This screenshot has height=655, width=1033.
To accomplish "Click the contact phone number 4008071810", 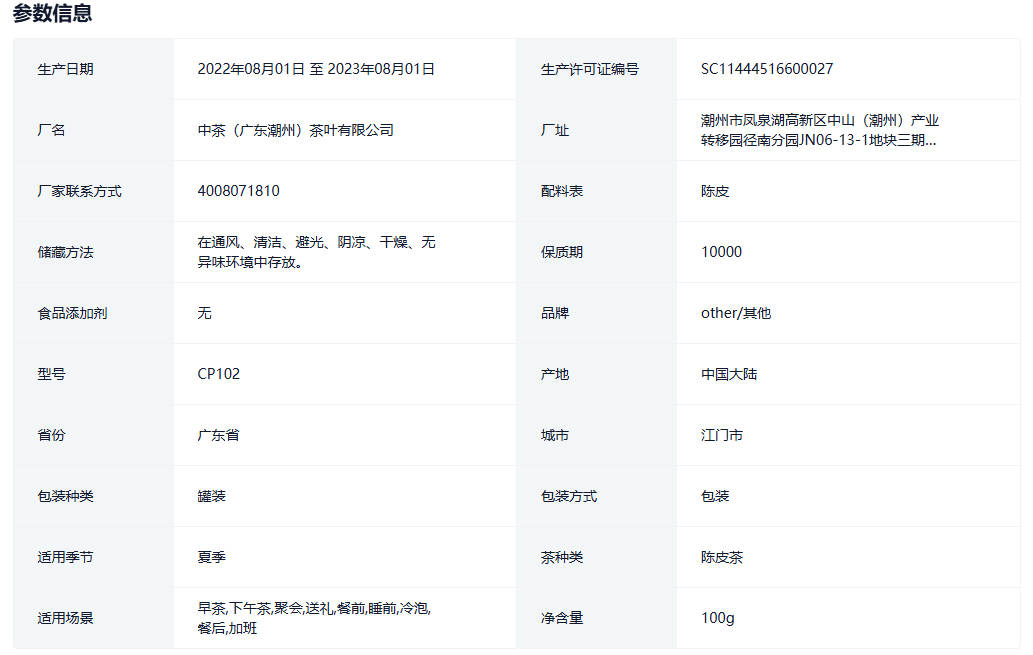I will [239, 191].
